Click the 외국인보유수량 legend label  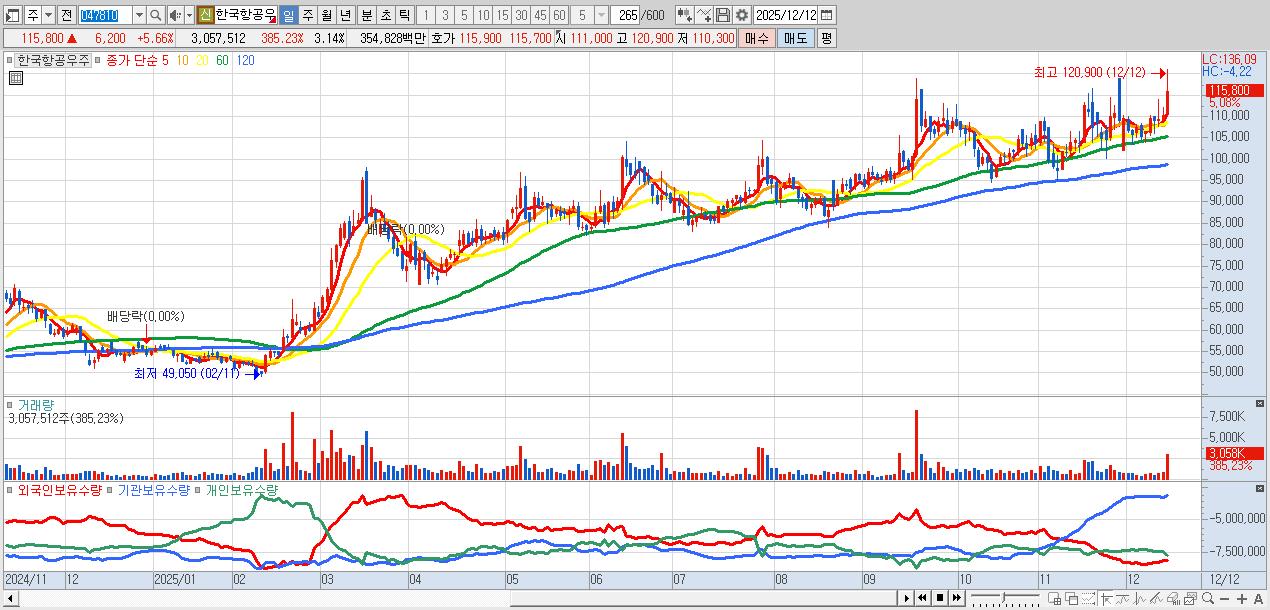click(x=60, y=491)
